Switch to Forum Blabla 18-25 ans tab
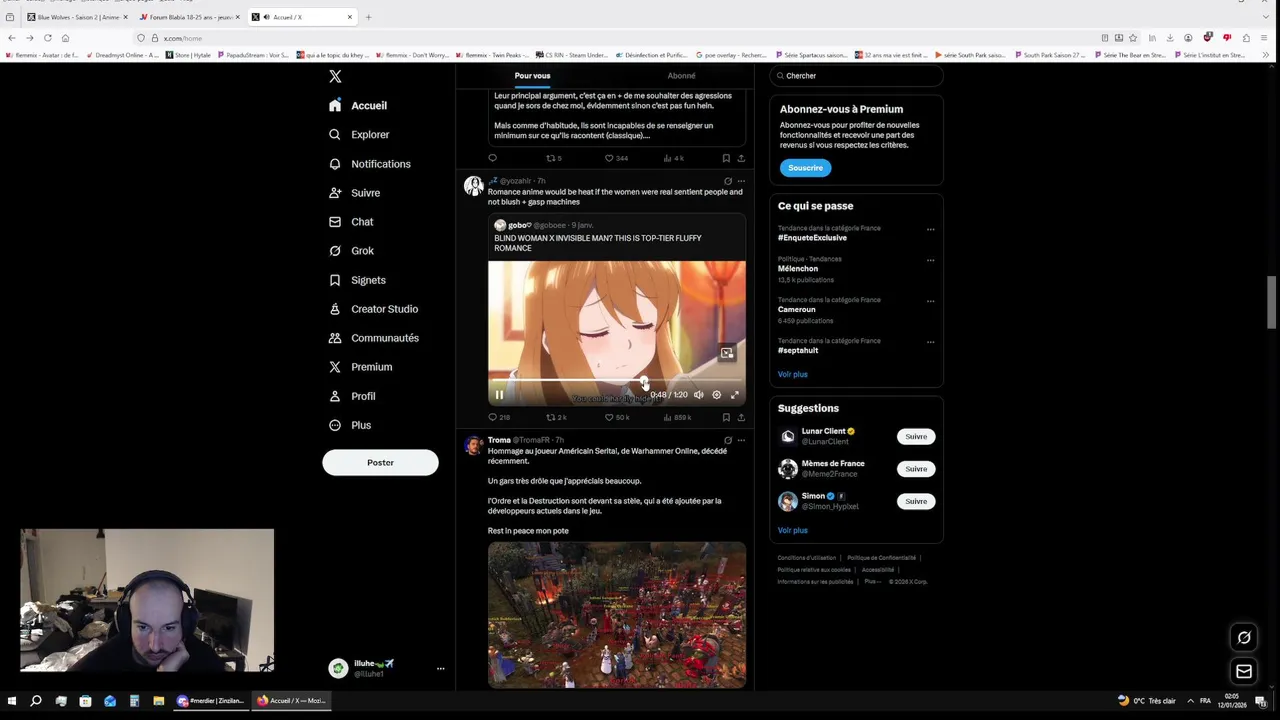The image size is (1280, 720). coord(190,17)
